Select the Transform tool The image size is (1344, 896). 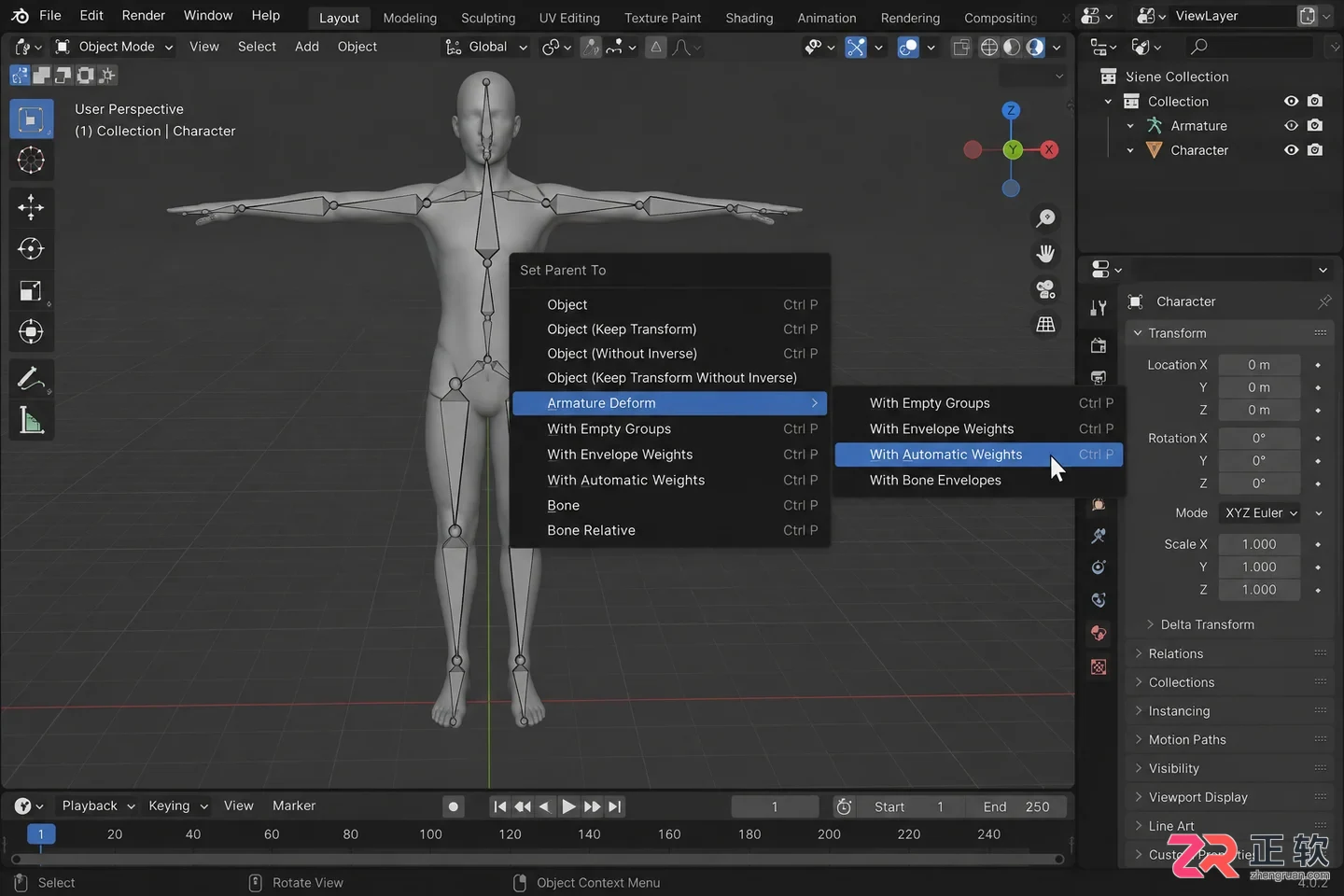tap(31, 331)
